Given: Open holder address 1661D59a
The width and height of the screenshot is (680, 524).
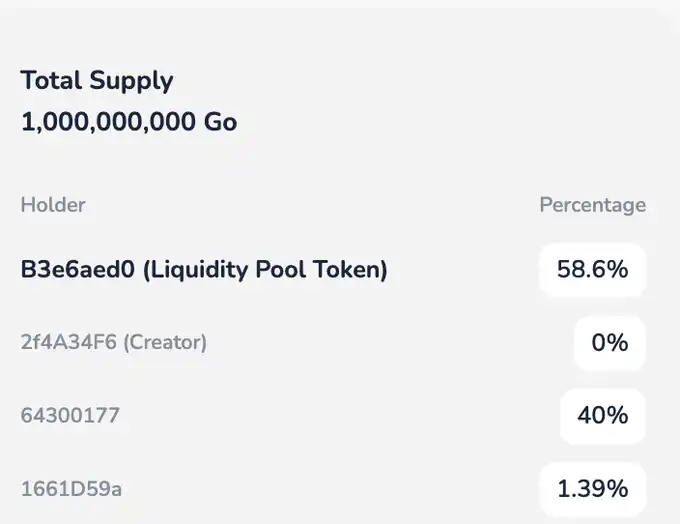Looking at the screenshot, I should coord(72,489).
